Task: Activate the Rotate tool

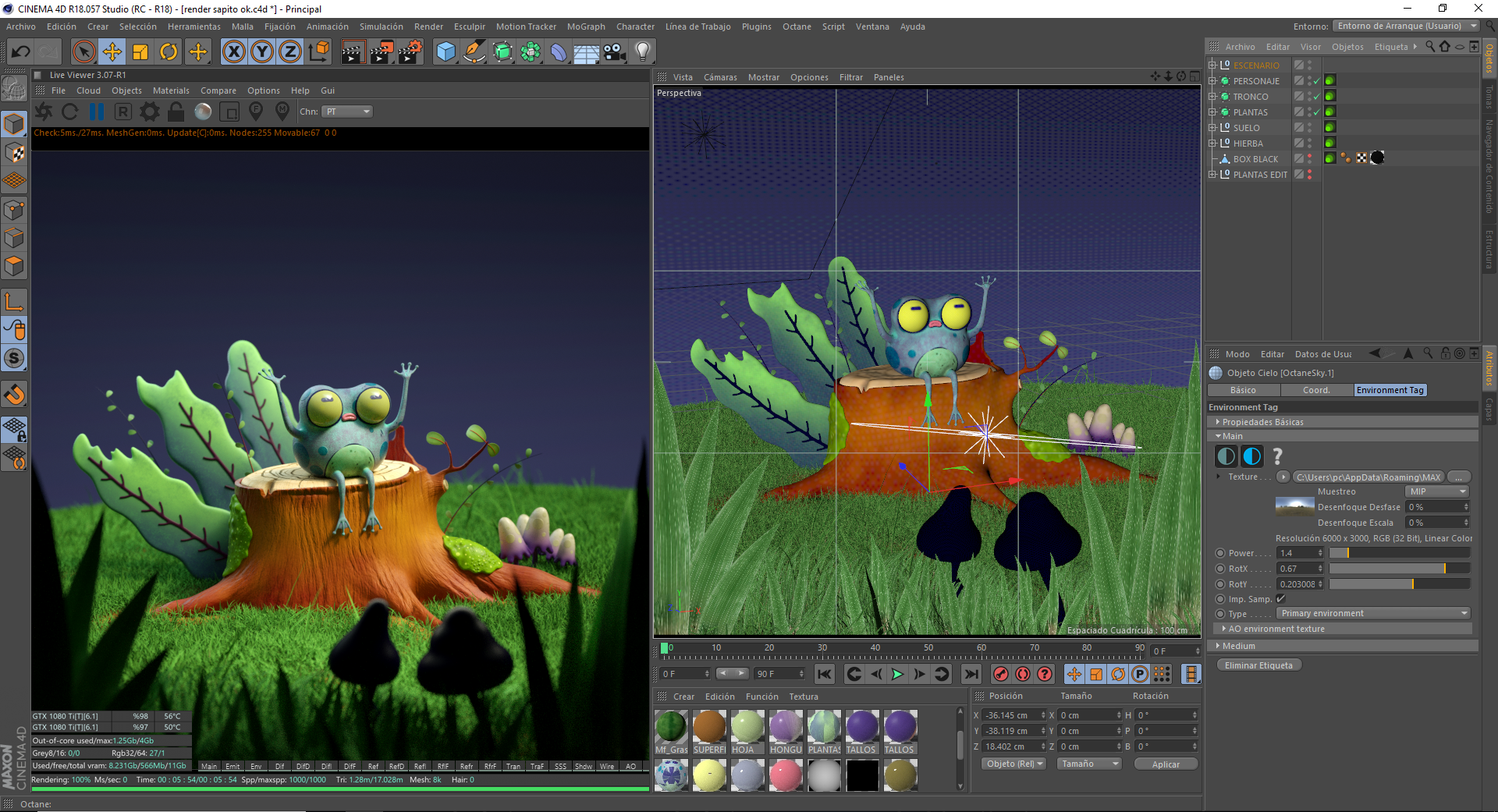Action: pos(169,52)
